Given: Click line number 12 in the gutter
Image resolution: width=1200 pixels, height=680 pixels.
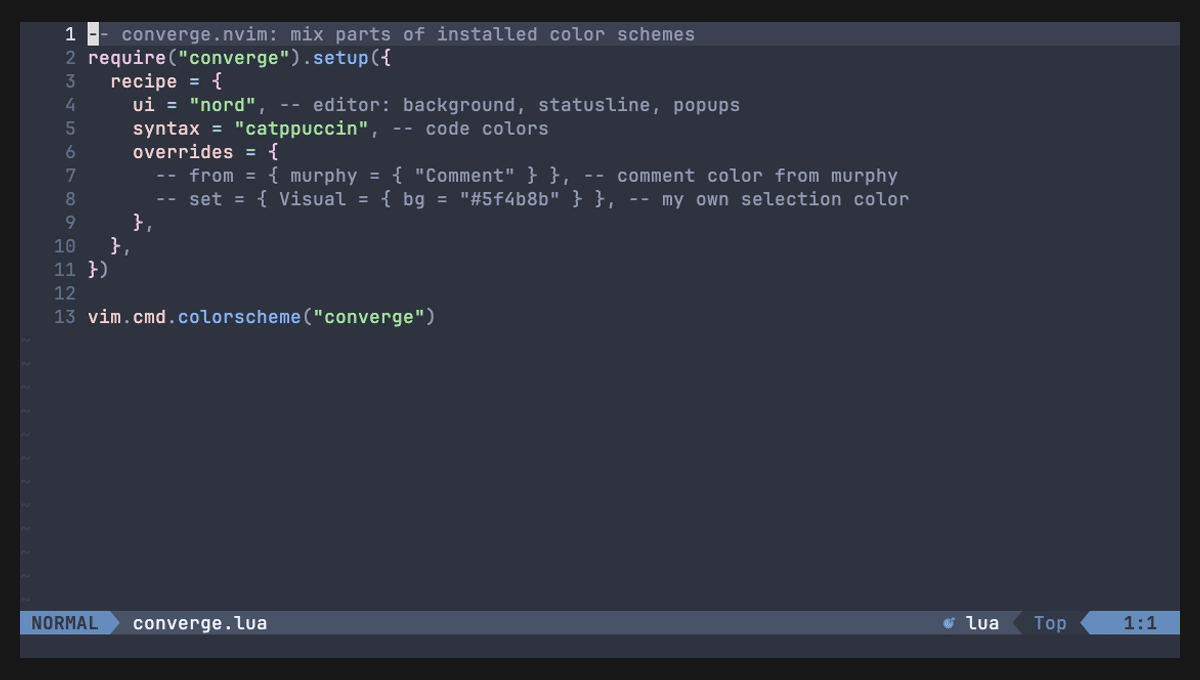Looking at the screenshot, I should pyautogui.click(x=65, y=293).
